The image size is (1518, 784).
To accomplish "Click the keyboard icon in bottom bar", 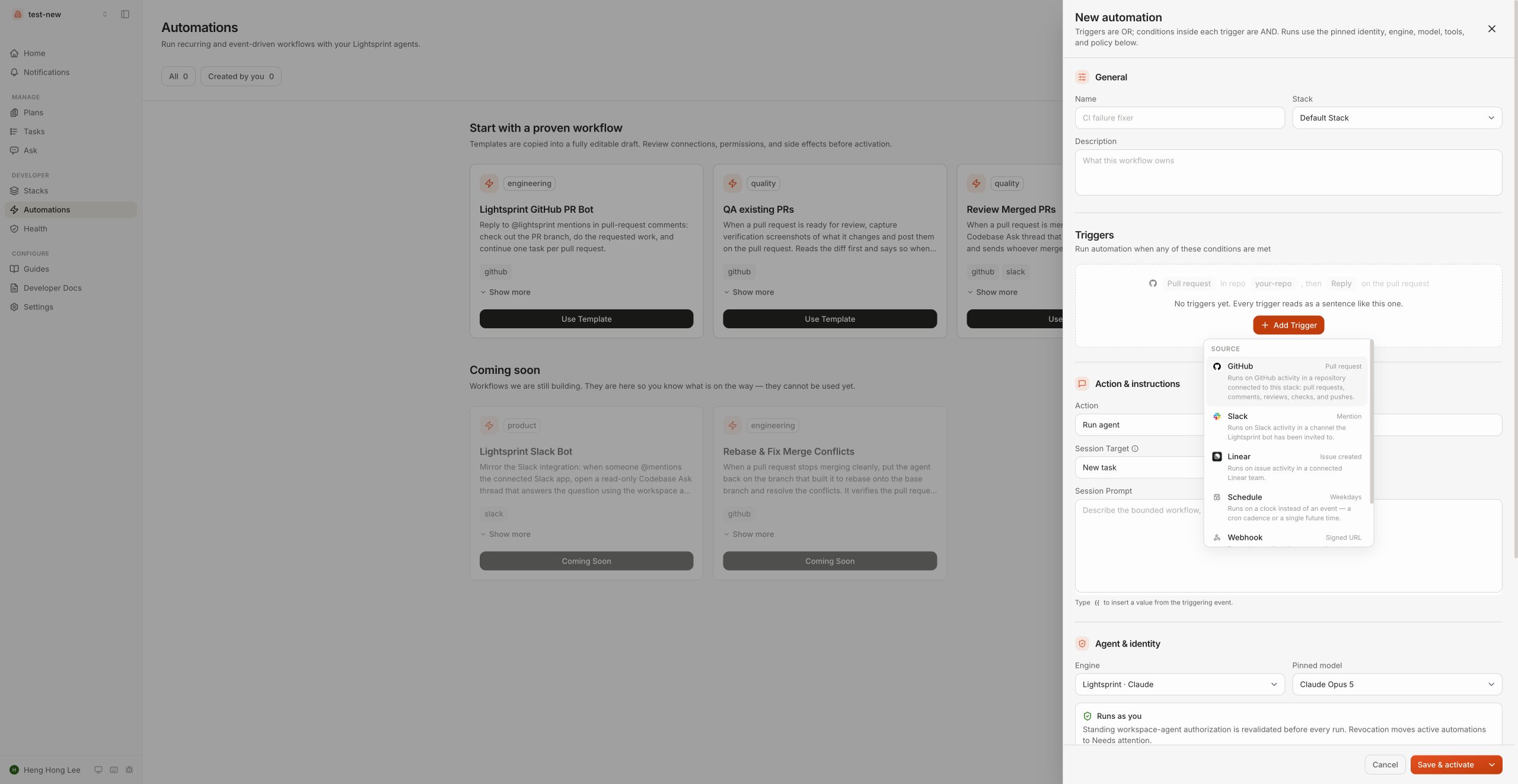I will [114, 770].
